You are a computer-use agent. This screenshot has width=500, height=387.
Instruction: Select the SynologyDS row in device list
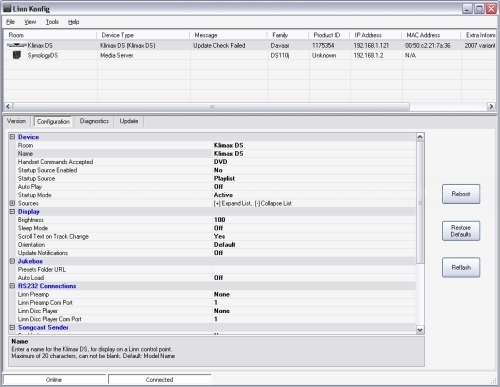(250, 55)
